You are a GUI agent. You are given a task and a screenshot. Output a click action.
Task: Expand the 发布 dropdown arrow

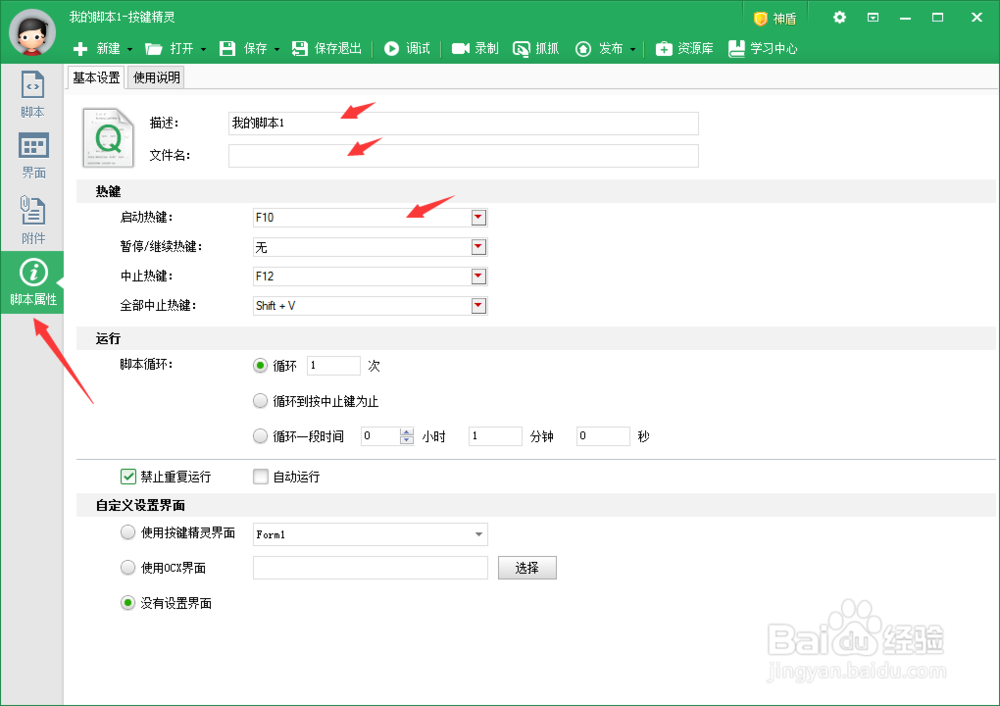(x=633, y=49)
